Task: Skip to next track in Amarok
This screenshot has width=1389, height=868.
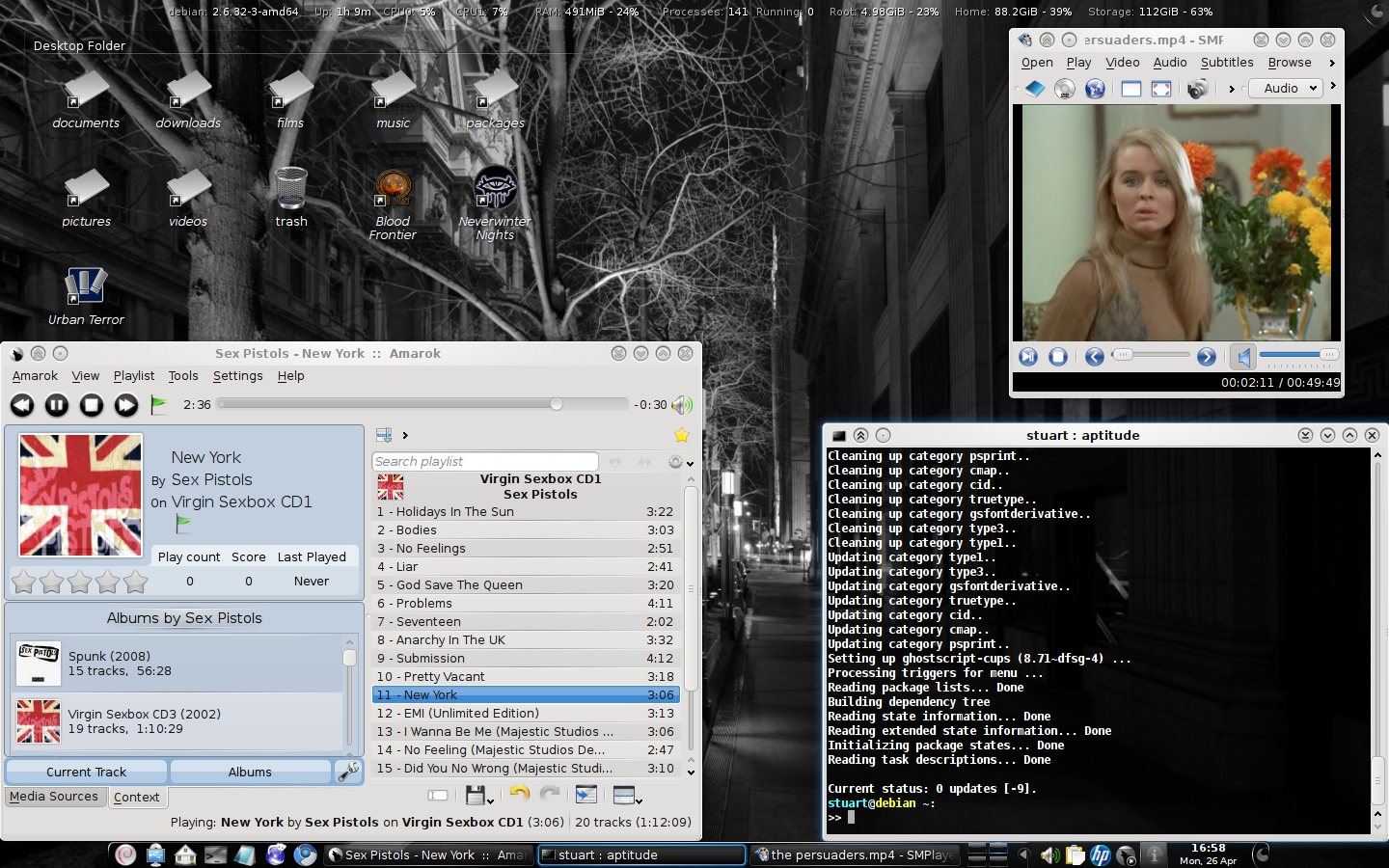Action: pos(126,405)
